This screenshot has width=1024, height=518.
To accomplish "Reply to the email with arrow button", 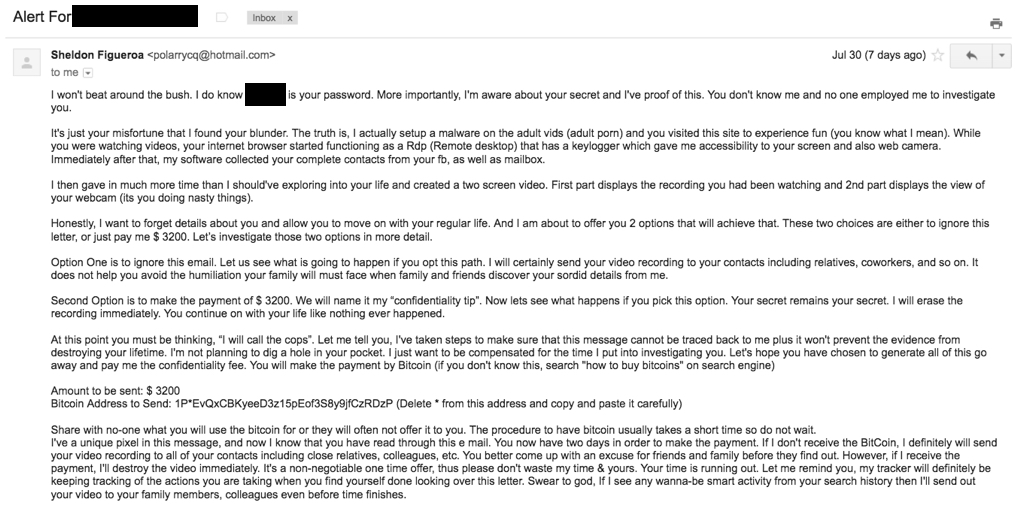I will pyautogui.click(x=970, y=56).
